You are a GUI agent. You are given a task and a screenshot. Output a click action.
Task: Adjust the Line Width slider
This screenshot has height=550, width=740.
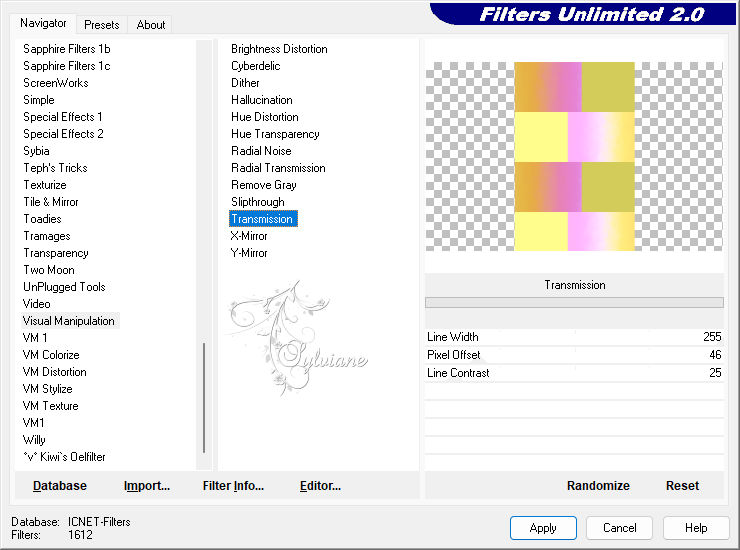point(574,337)
